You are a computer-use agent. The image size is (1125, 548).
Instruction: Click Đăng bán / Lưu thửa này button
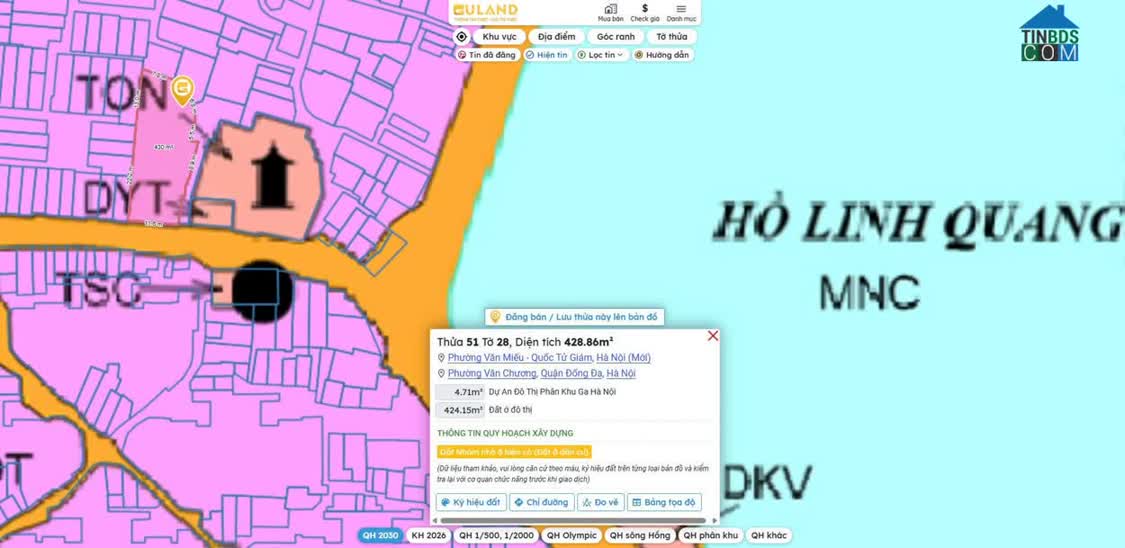tap(574, 317)
